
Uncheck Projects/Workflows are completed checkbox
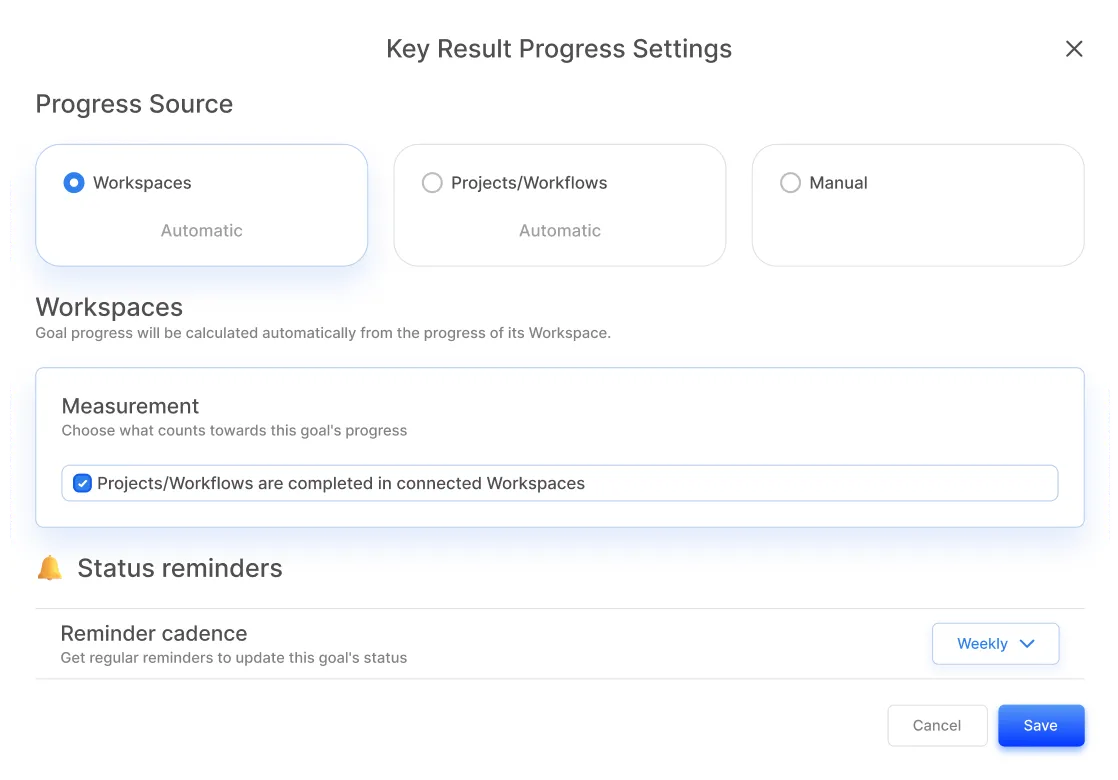pos(83,483)
